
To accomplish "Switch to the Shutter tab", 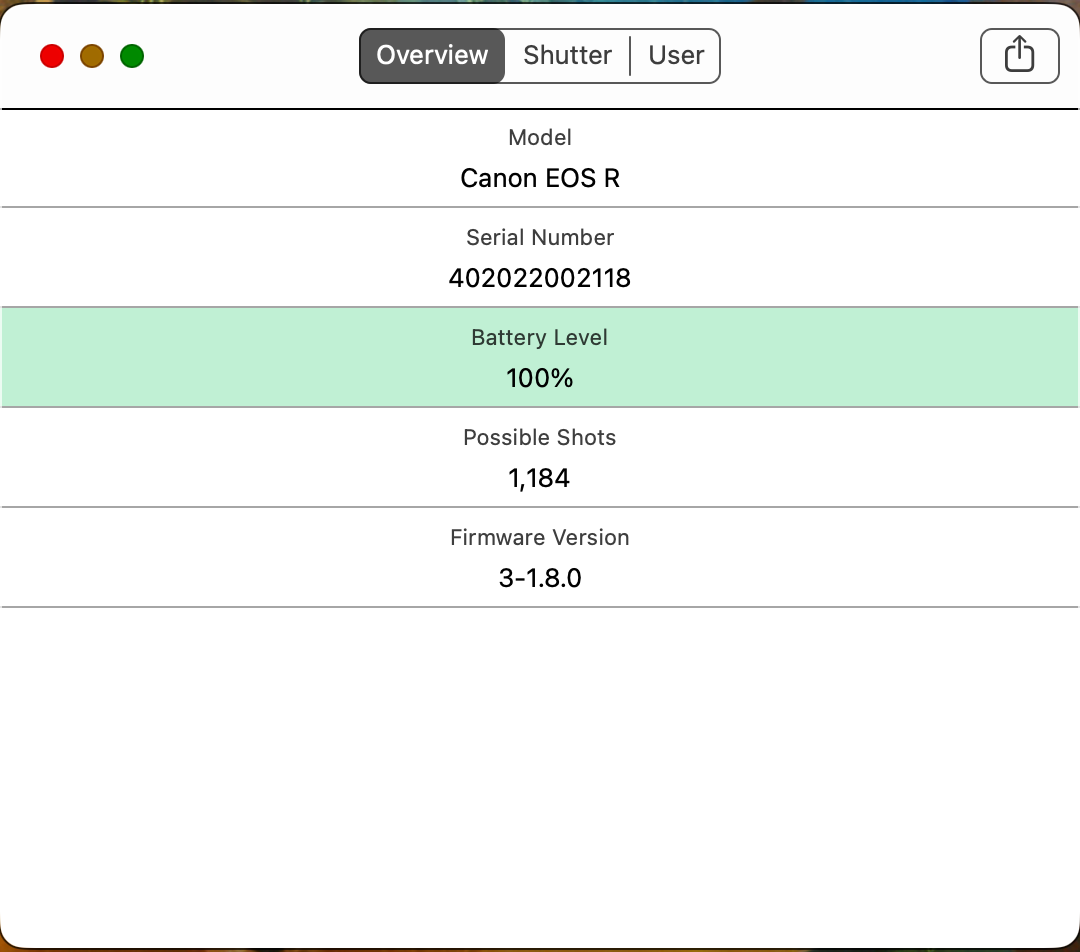I will pyautogui.click(x=568, y=56).
